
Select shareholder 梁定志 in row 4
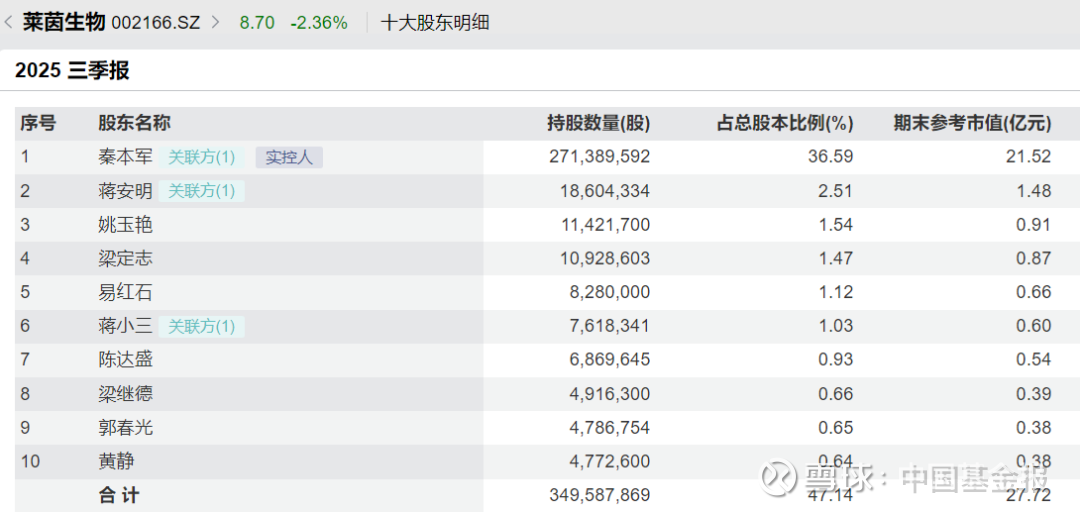(124, 259)
